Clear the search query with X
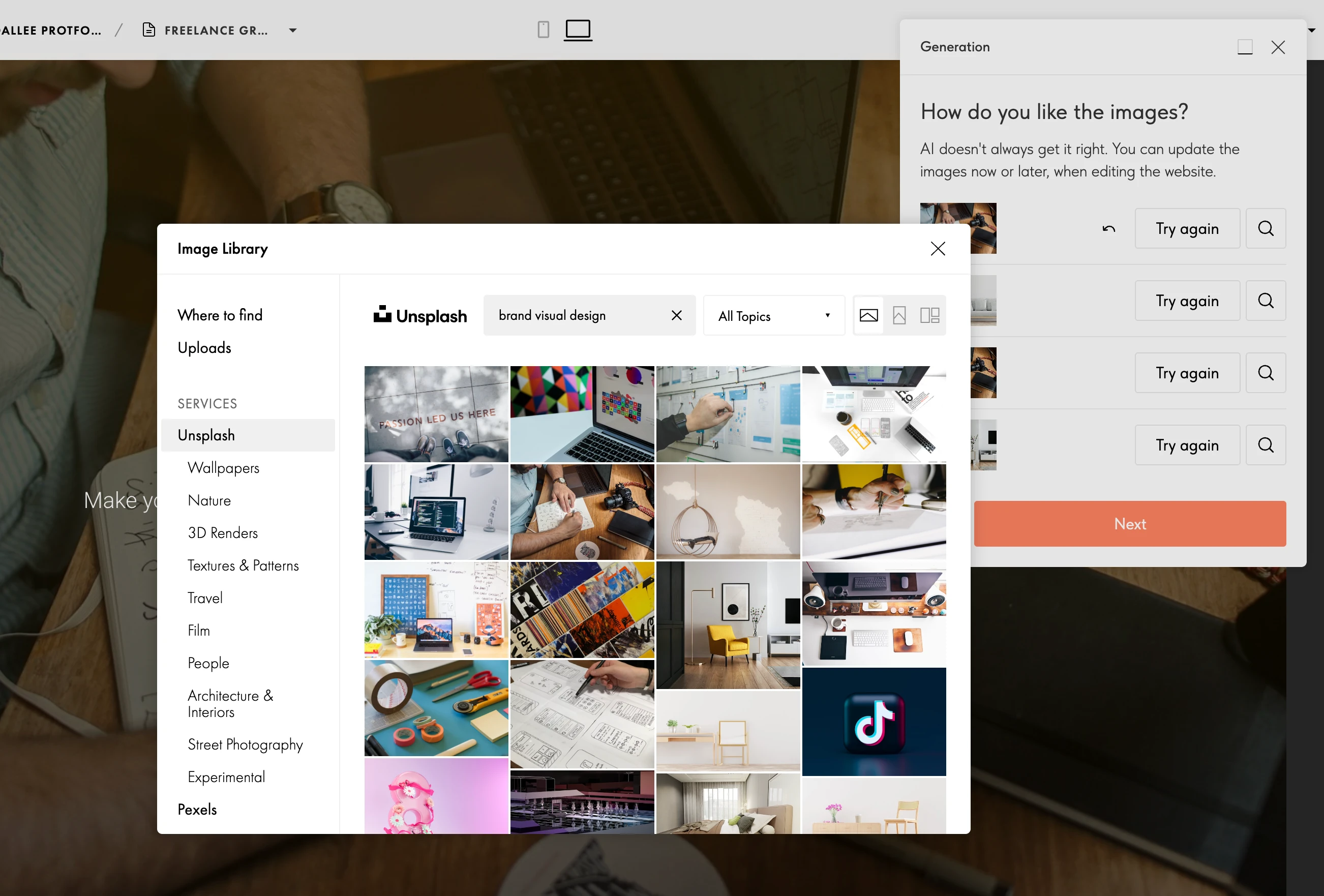1324x896 pixels. [x=676, y=316]
